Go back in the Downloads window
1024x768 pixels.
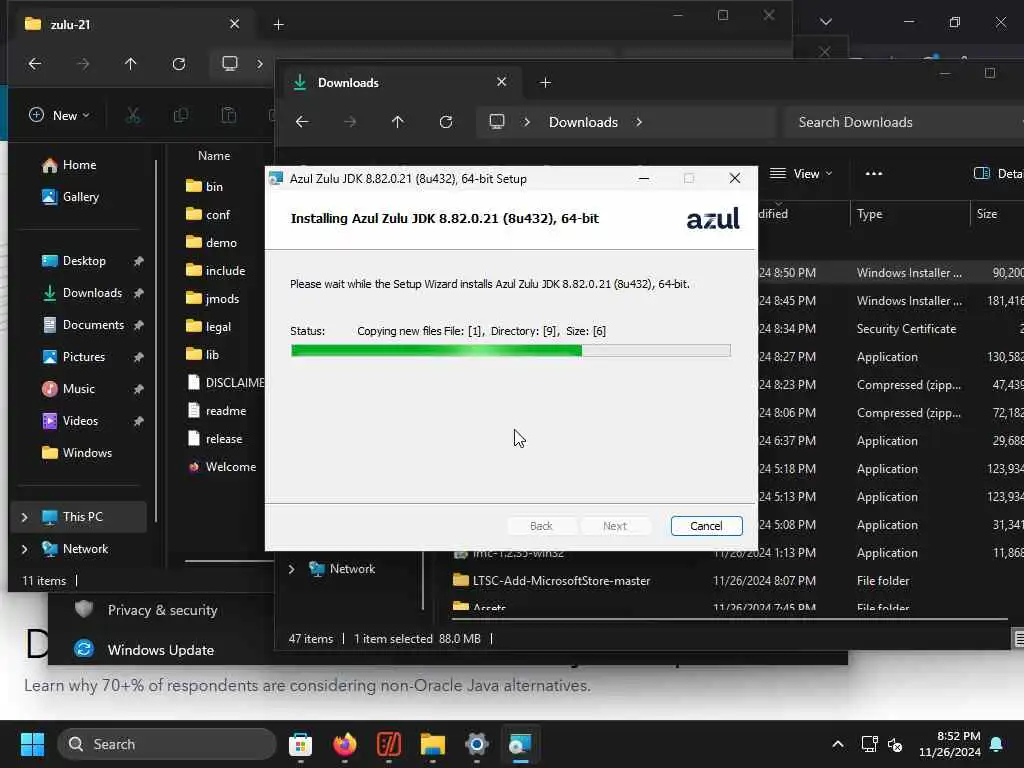(302, 122)
